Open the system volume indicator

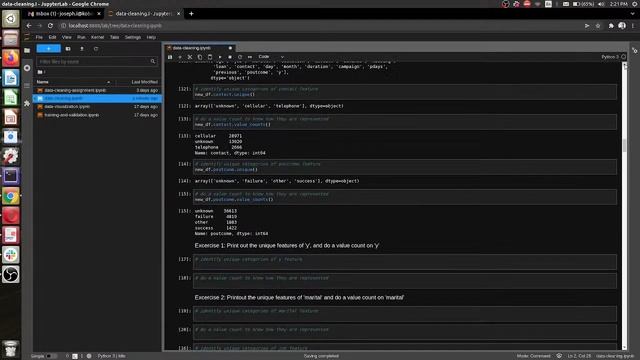click(601, 4)
